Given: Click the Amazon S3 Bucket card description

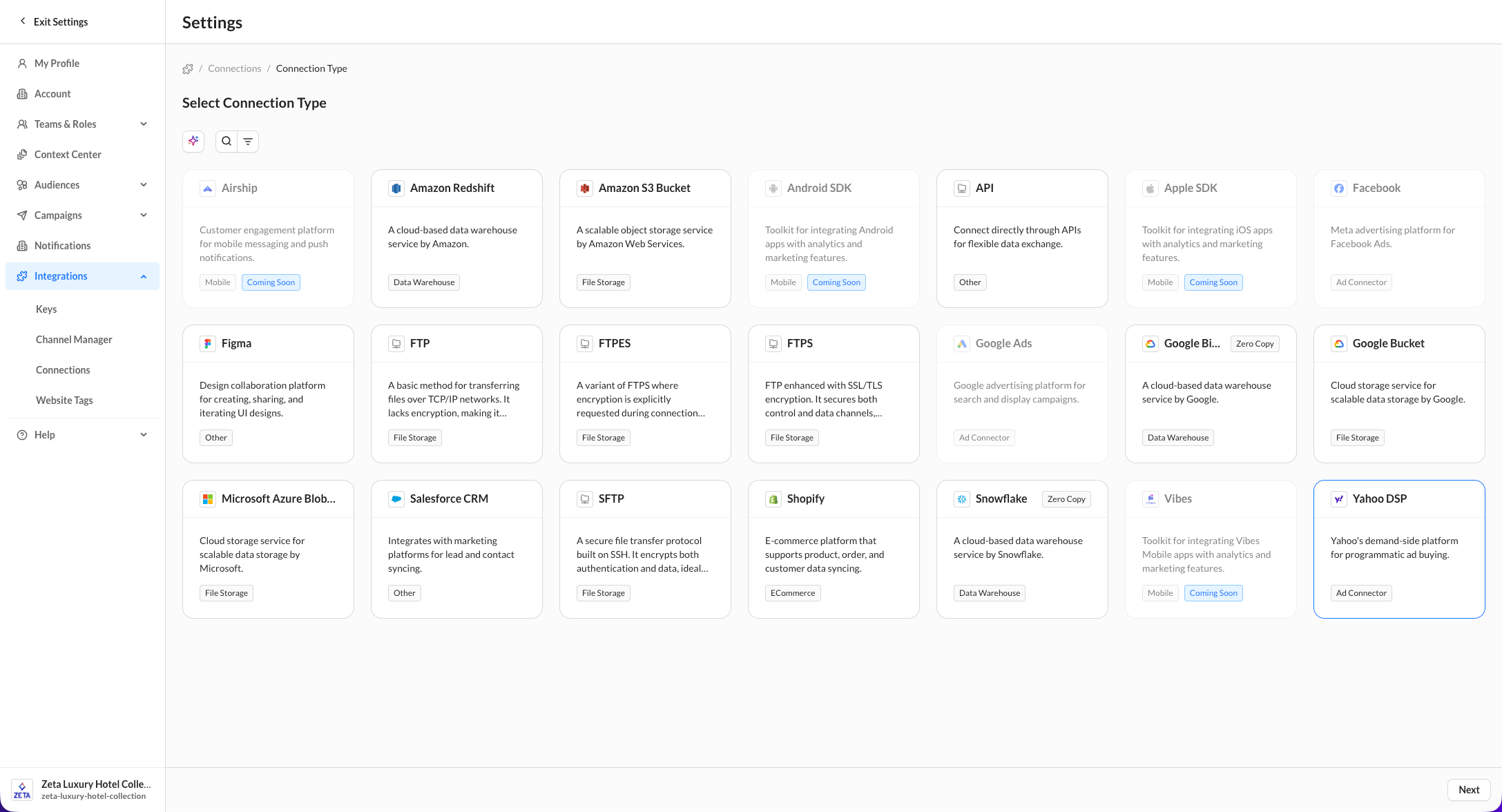Looking at the screenshot, I should (x=644, y=237).
